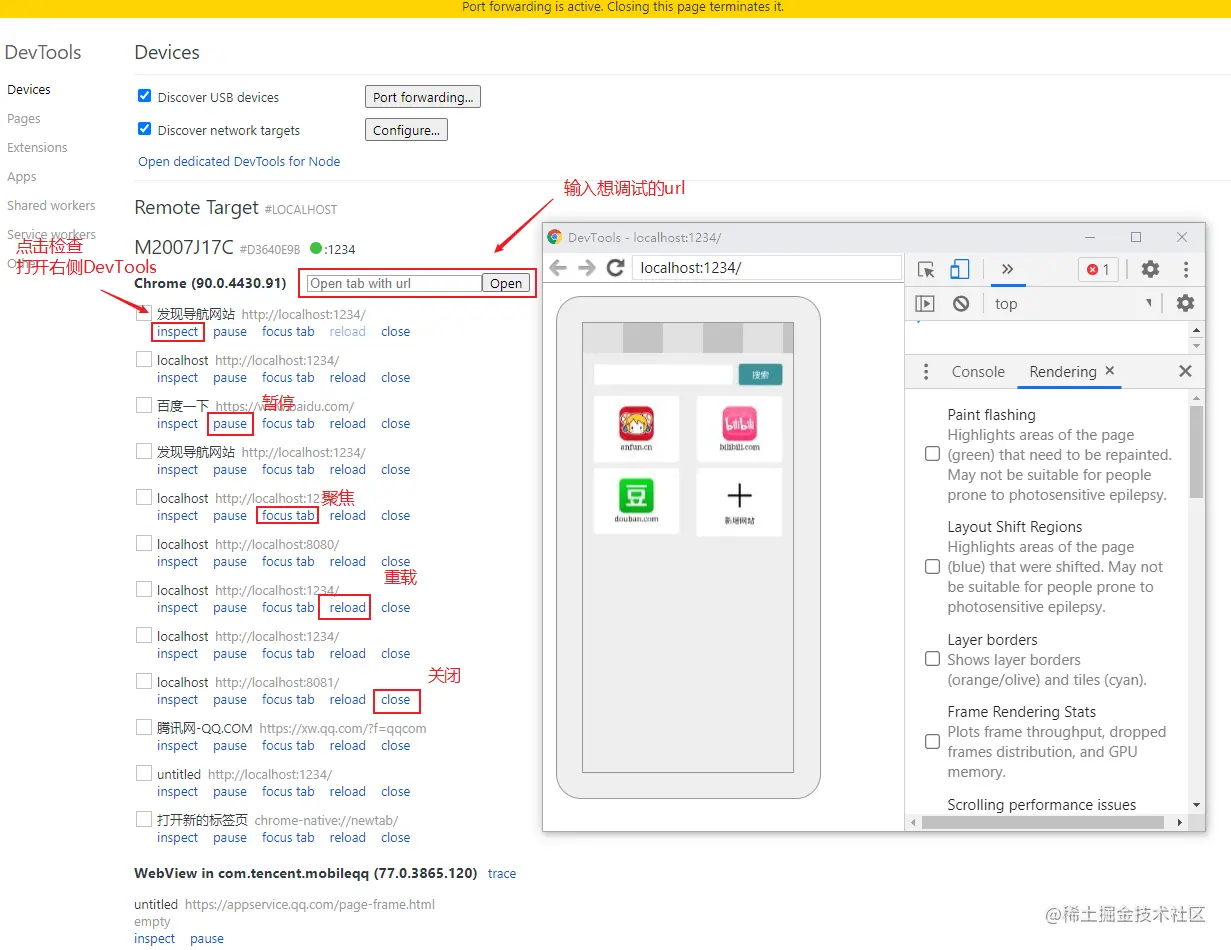The height and width of the screenshot is (950, 1231).
Task: Show the console sidebar icon
Action: [x=925, y=304]
